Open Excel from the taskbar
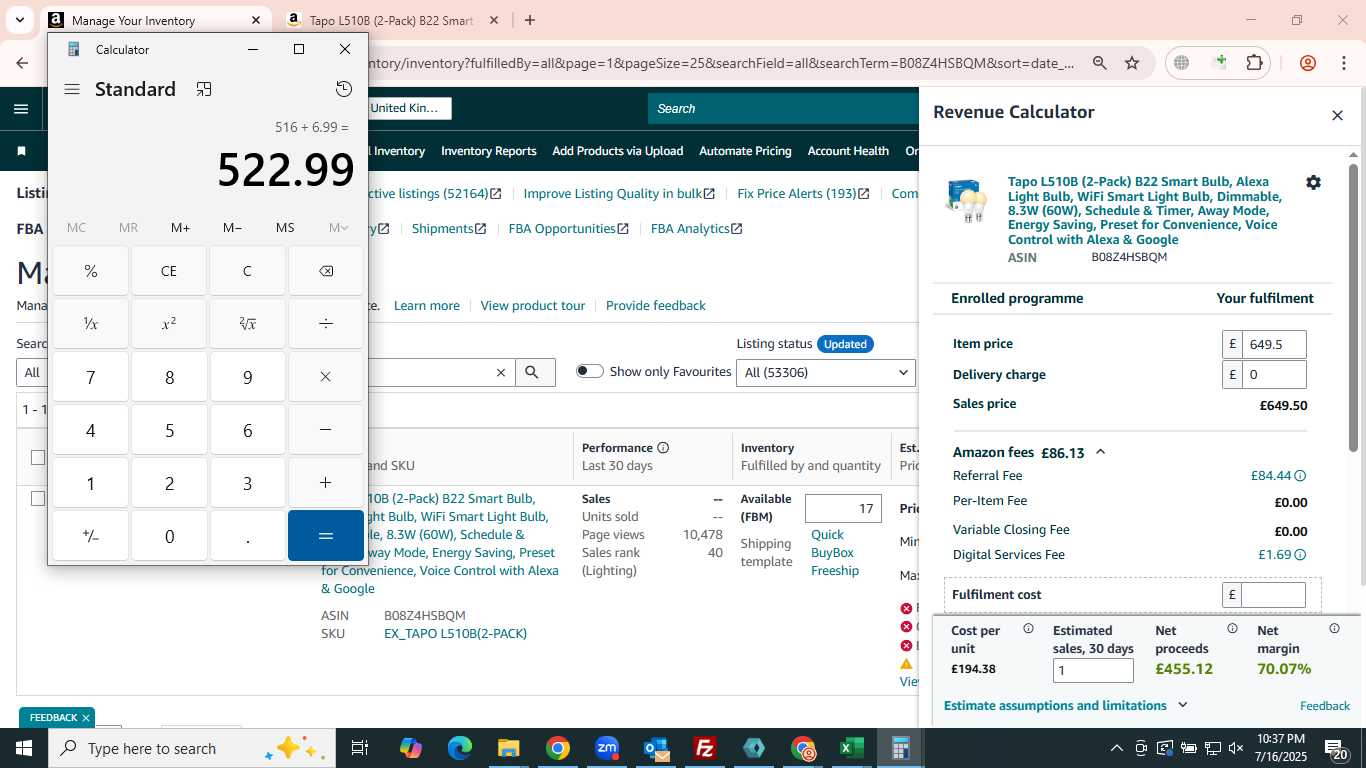Image resolution: width=1366 pixels, height=768 pixels. click(x=852, y=748)
